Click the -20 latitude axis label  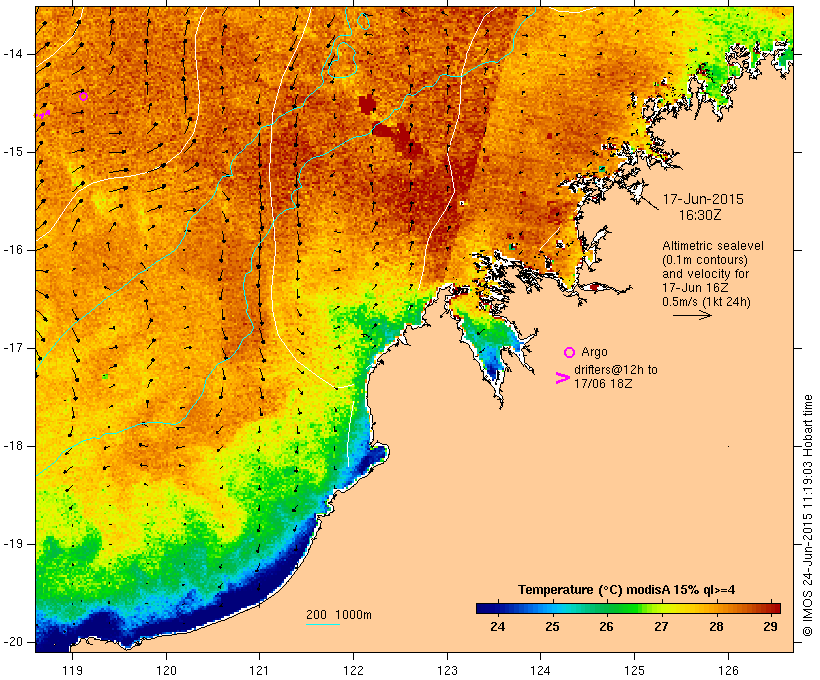pyautogui.click(x=13, y=642)
